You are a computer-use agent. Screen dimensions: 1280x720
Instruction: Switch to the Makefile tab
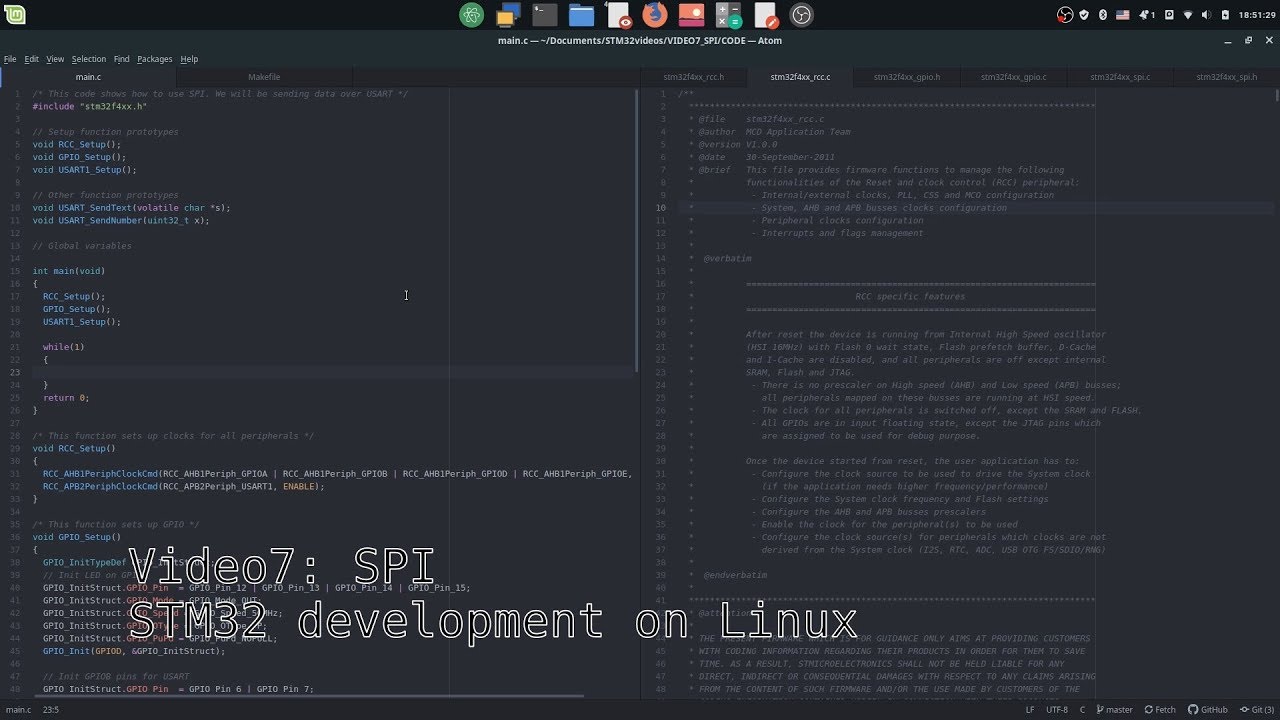[264, 77]
